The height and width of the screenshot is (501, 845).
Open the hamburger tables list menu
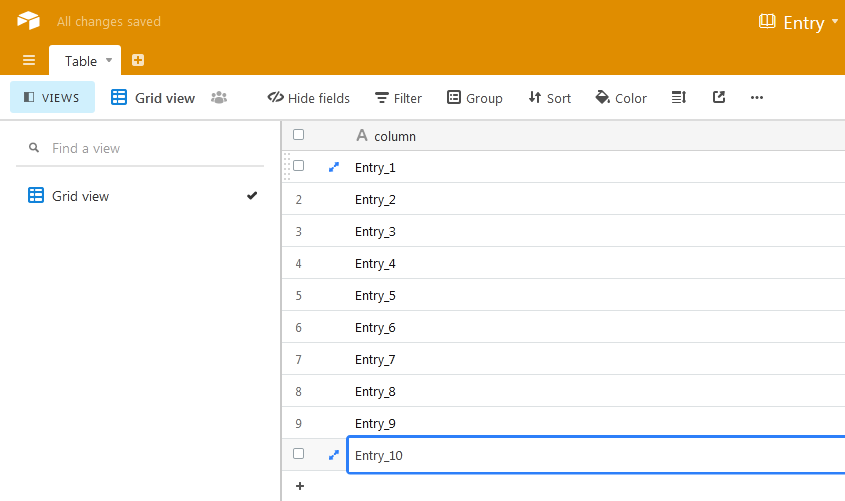click(29, 60)
